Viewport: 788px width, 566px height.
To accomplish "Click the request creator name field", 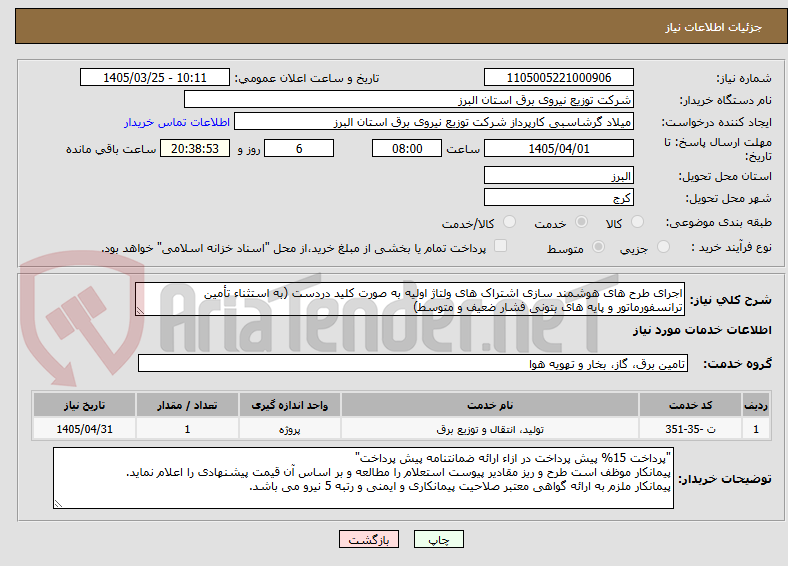I will coord(434,122).
